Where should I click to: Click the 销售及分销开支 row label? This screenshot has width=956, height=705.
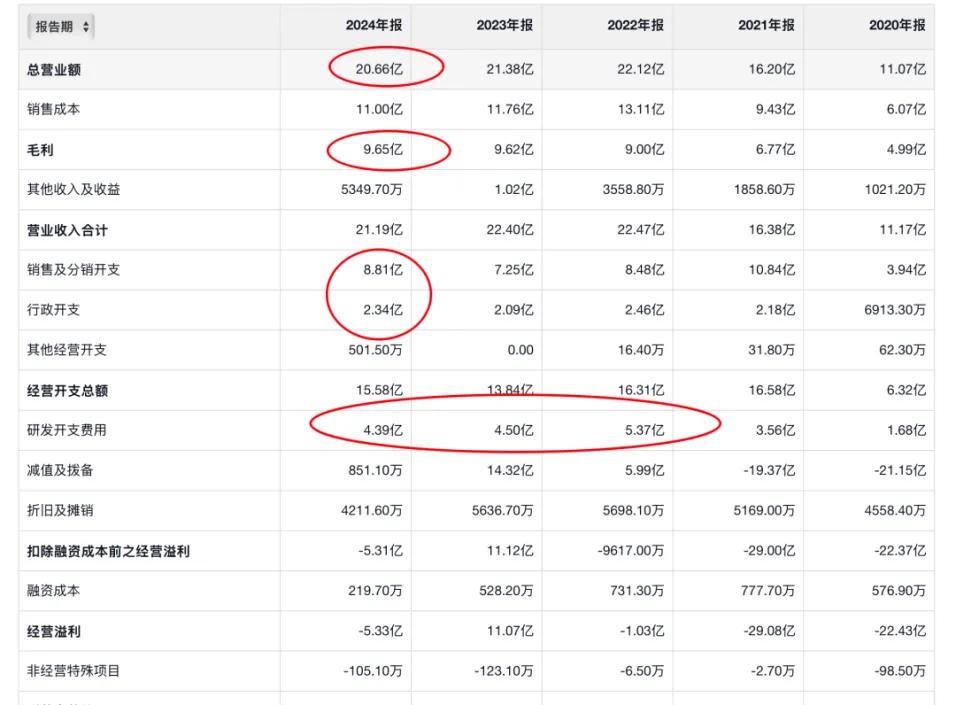pyautogui.click(x=73, y=270)
